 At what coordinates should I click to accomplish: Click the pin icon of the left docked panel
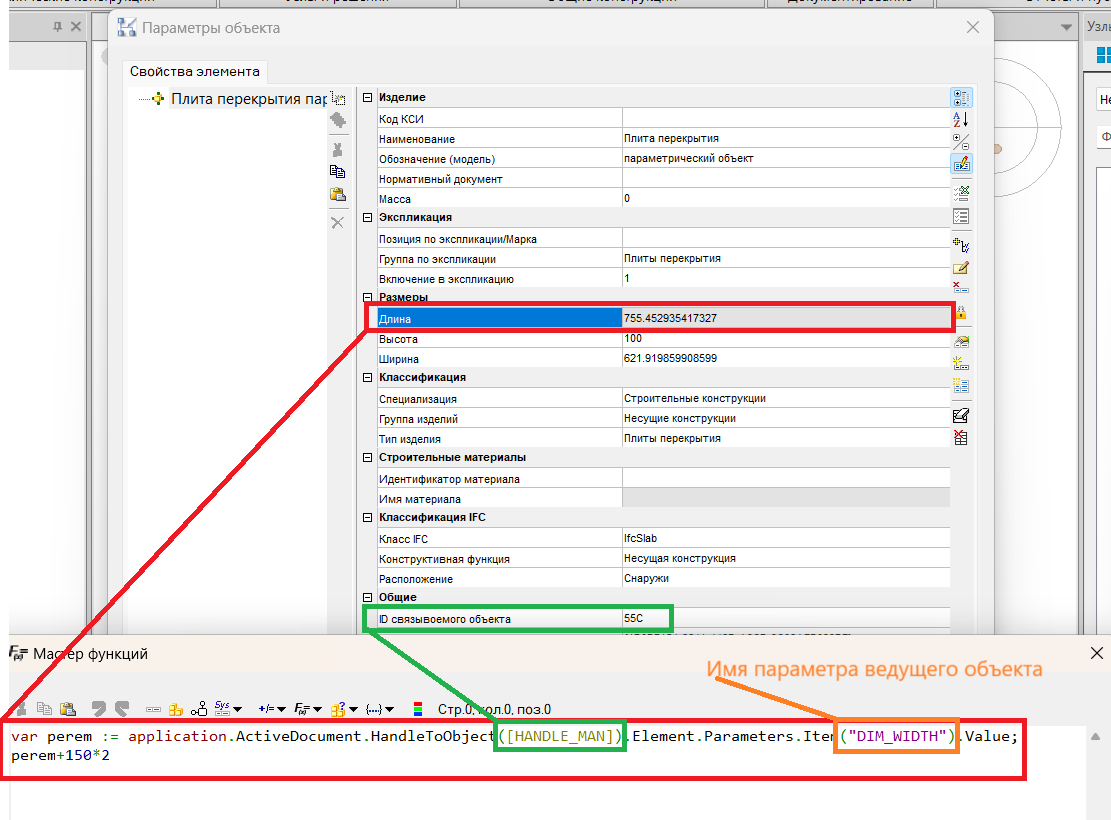click(x=57, y=27)
